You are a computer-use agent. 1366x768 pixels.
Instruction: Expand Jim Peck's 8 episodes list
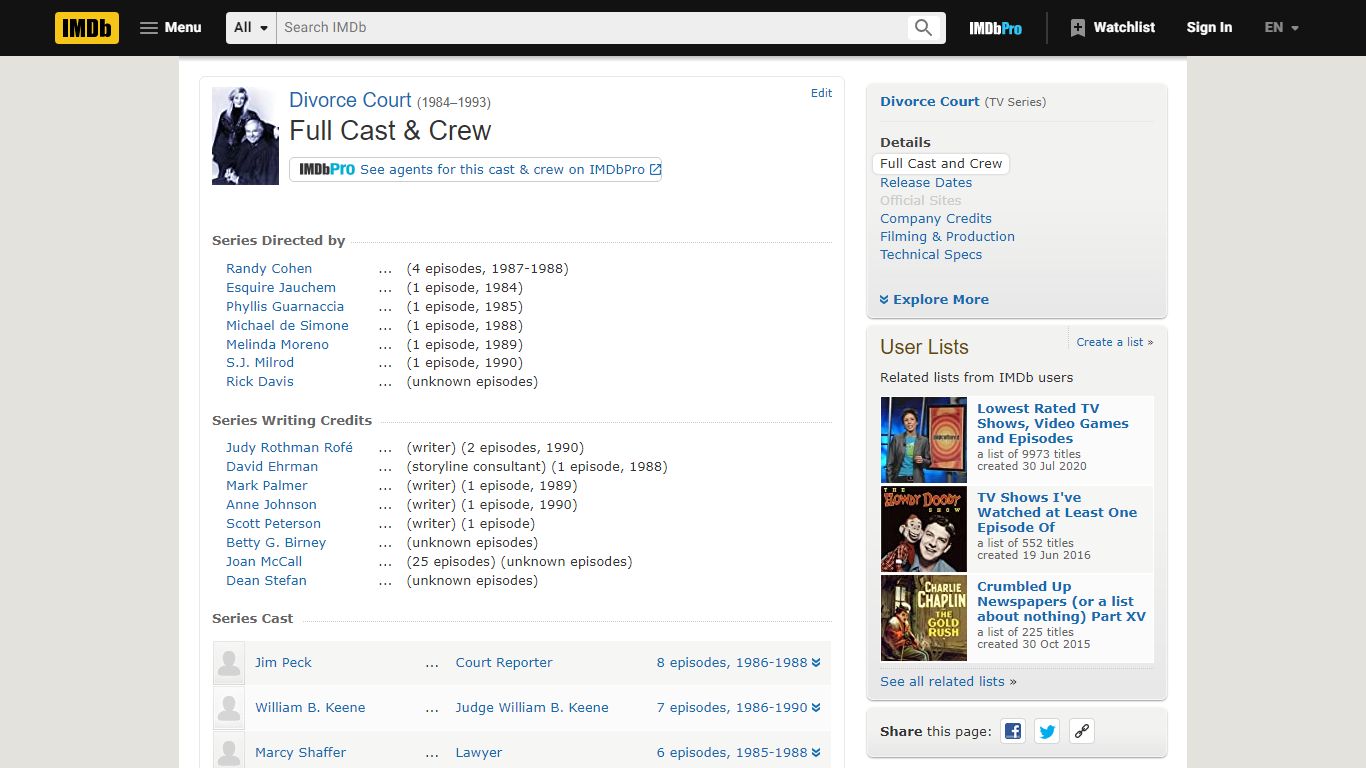pos(738,662)
